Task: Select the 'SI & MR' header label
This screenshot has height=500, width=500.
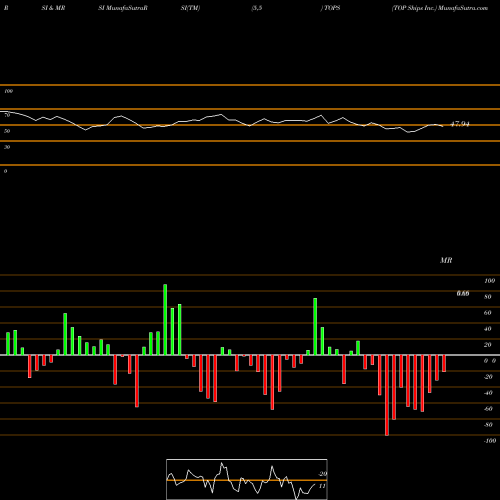Action: coord(53,8)
